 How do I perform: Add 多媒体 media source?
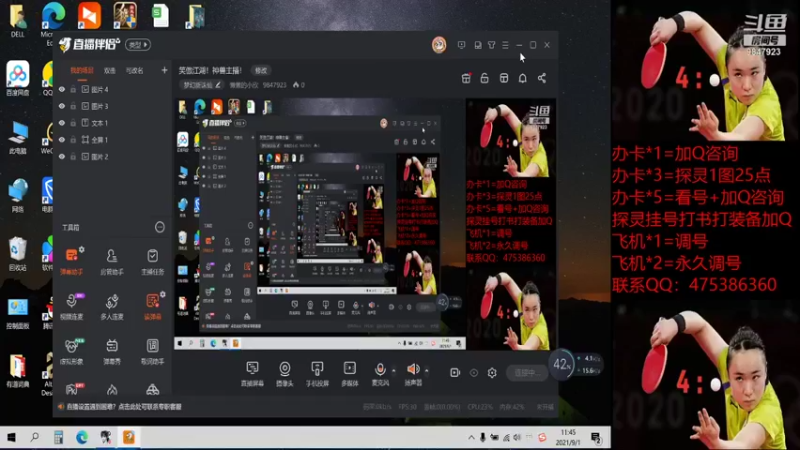click(349, 373)
